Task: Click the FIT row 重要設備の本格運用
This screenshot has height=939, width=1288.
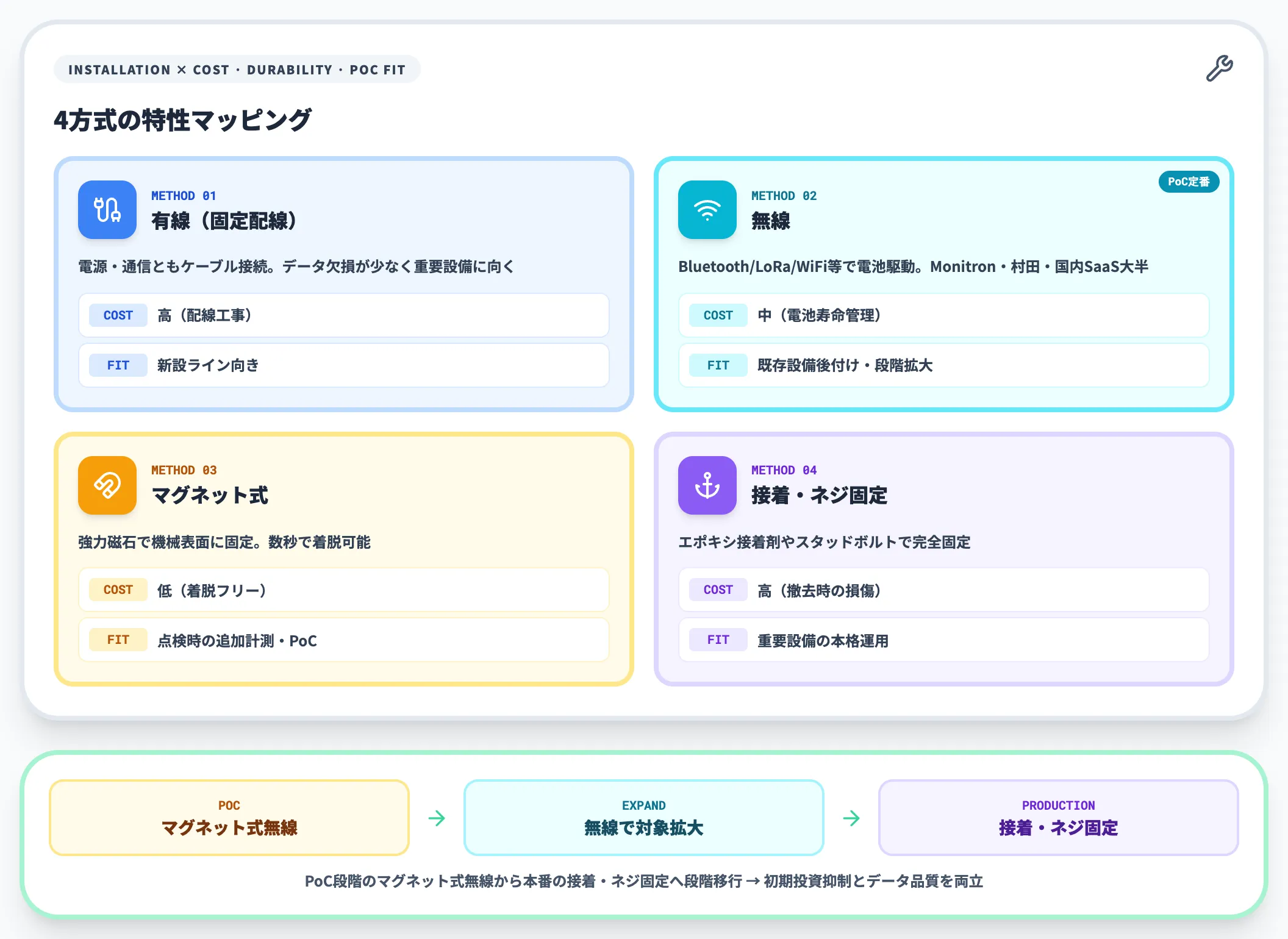Action: [x=944, y=640]
